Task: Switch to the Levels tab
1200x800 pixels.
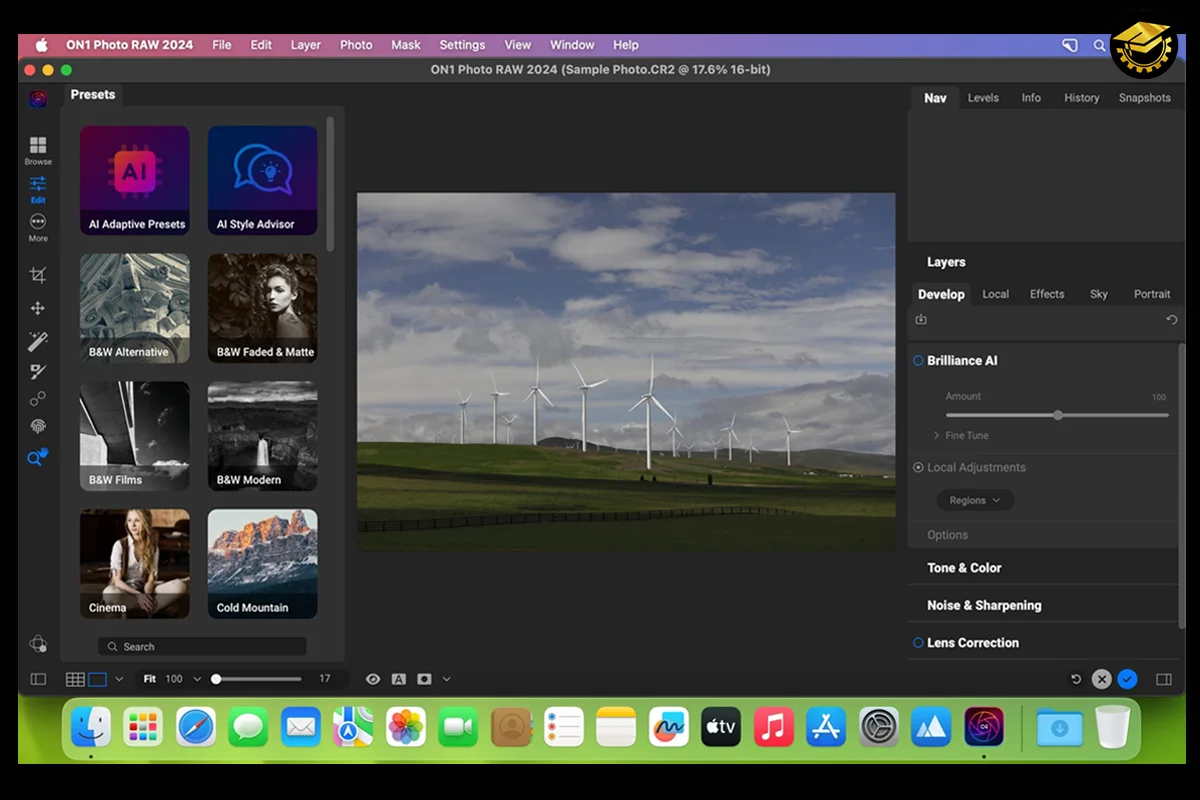Action: pyautogui.click(x=983, y=98)
